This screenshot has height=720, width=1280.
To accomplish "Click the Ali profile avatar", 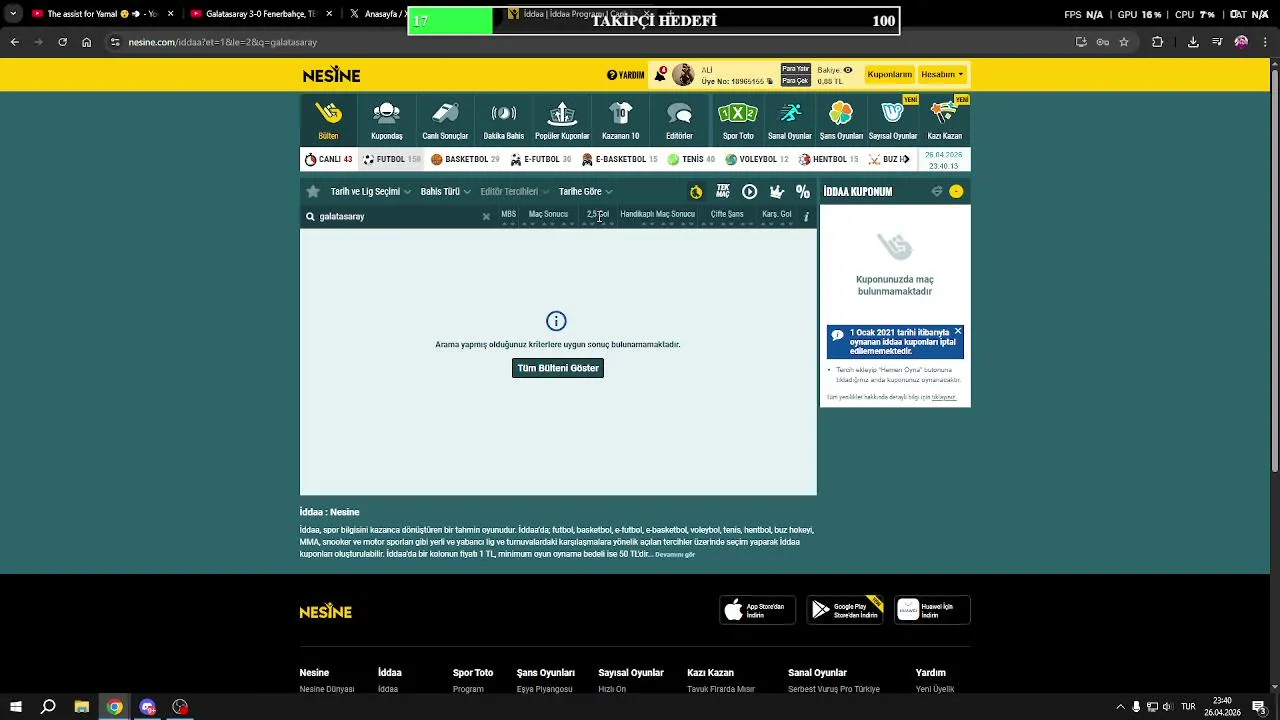I will (683, 75).
